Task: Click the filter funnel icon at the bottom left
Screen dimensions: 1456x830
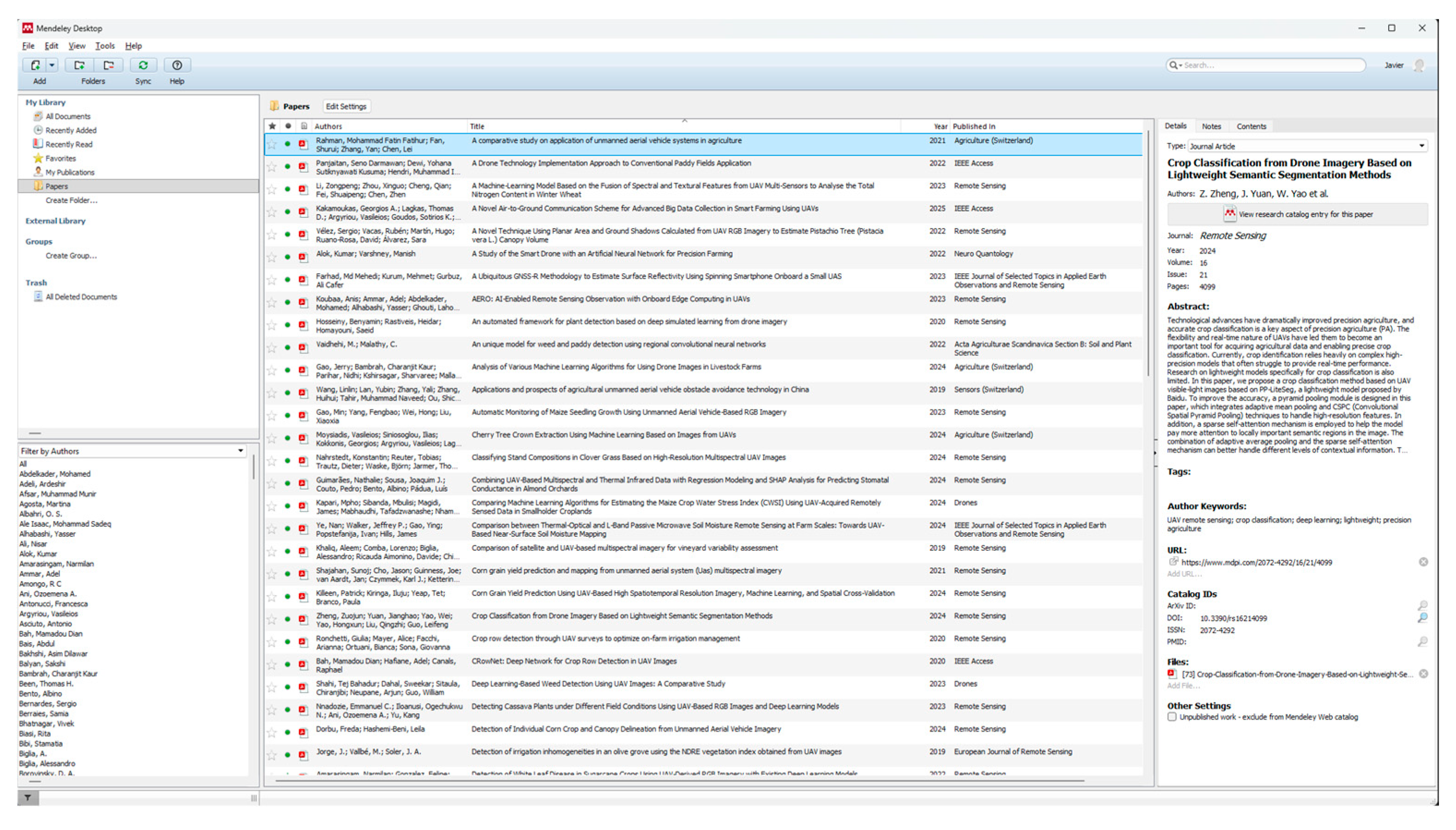Action: pos(27,798)
